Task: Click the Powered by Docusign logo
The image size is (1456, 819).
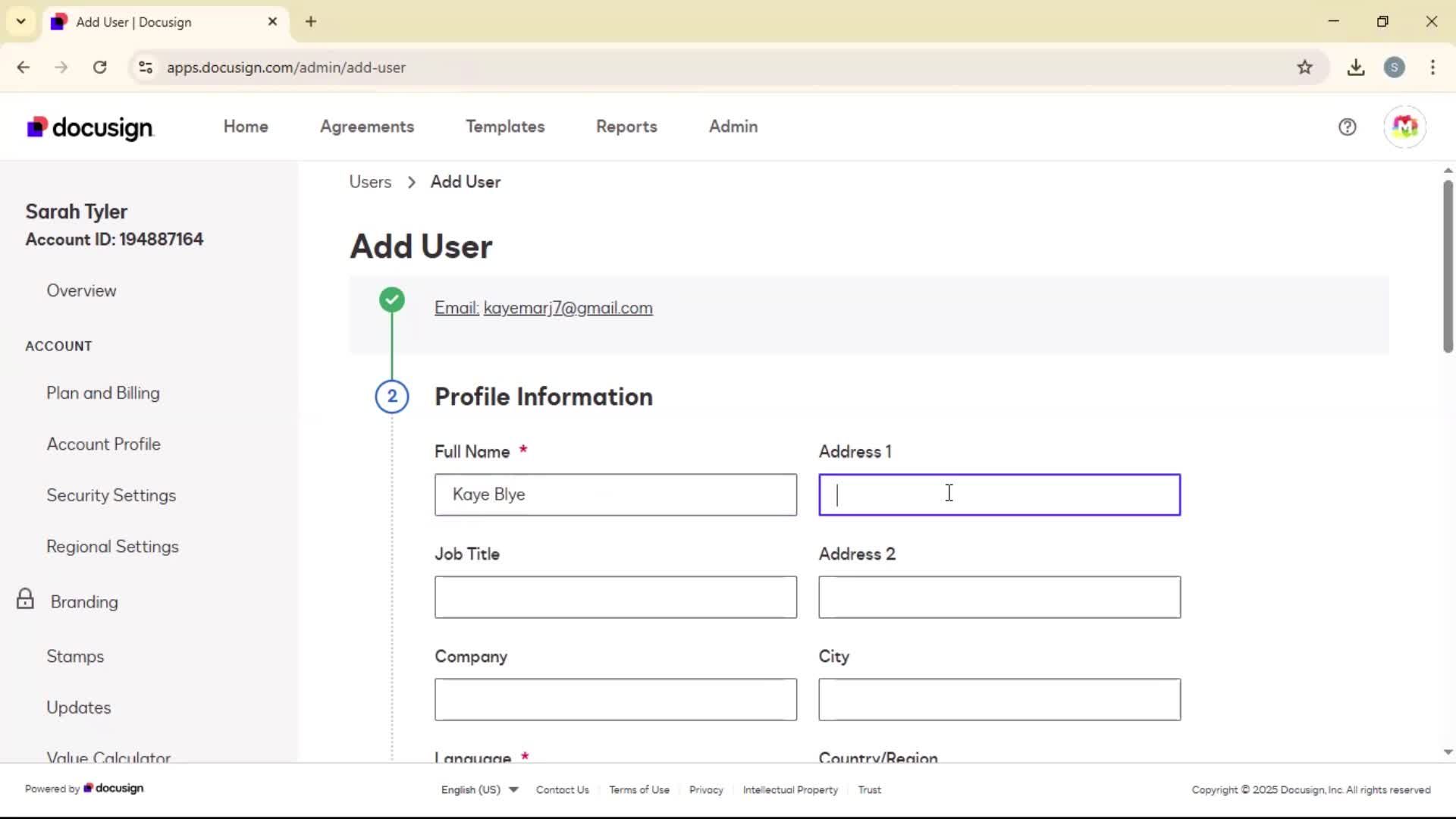Action: pos(114,788)
